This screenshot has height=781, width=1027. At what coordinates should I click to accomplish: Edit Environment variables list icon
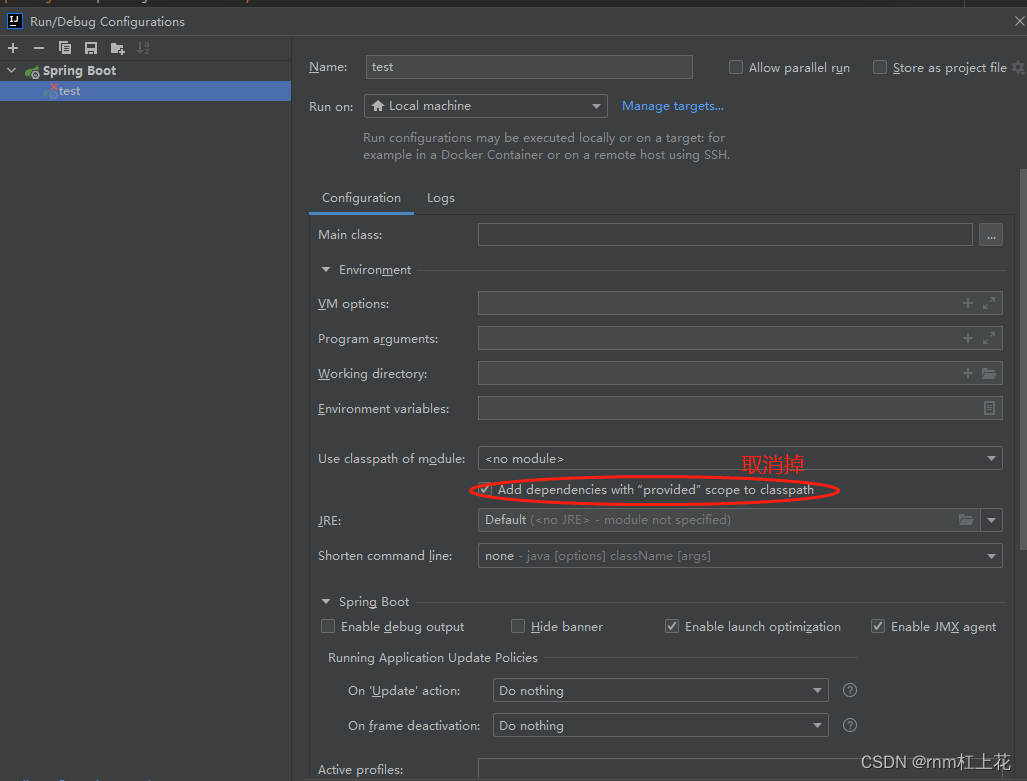click(989, 408)
